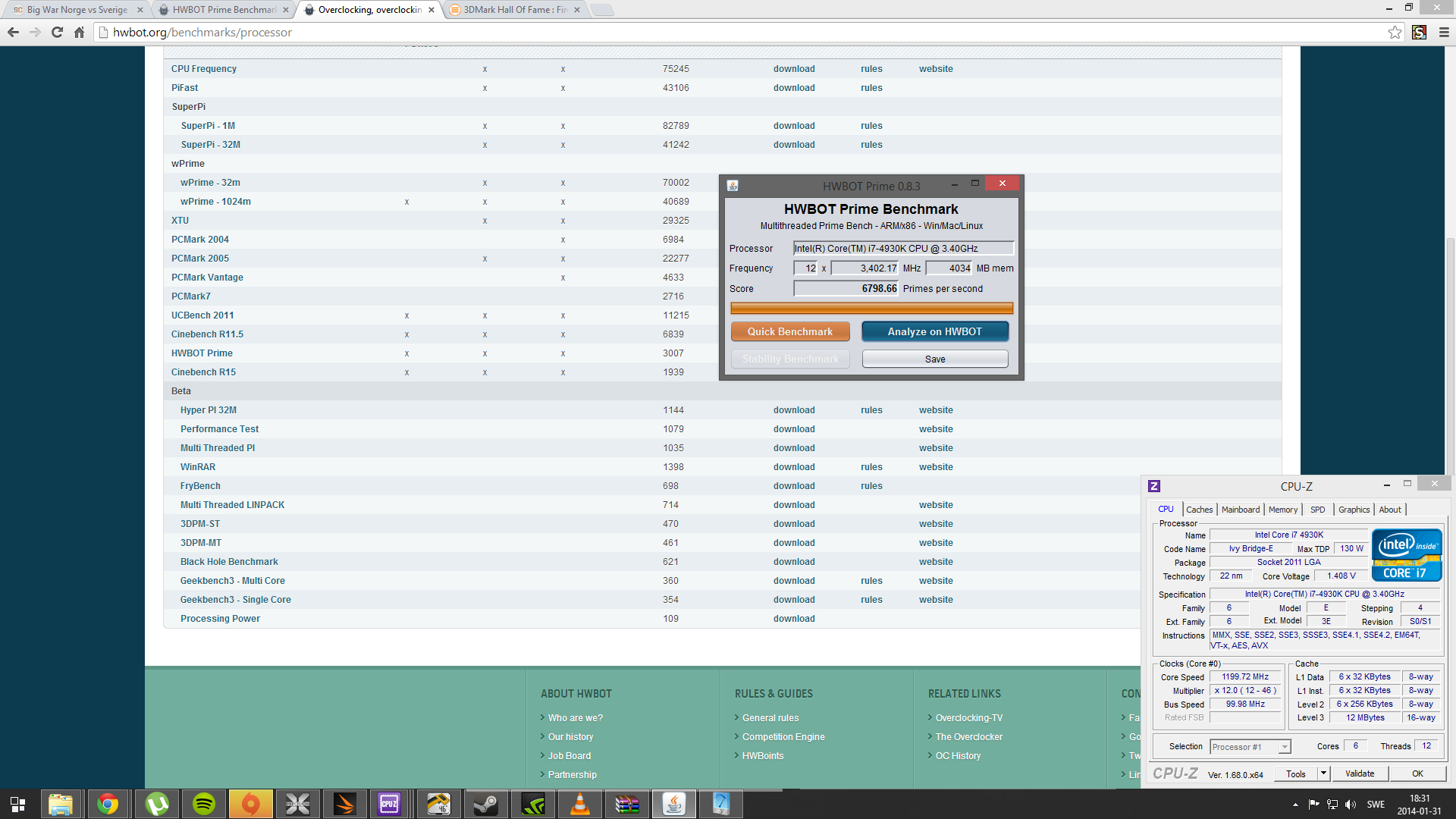This screenshot has height=819, width=1456.
Task: Go to browser home page
Action: click(x=79, y=32)
